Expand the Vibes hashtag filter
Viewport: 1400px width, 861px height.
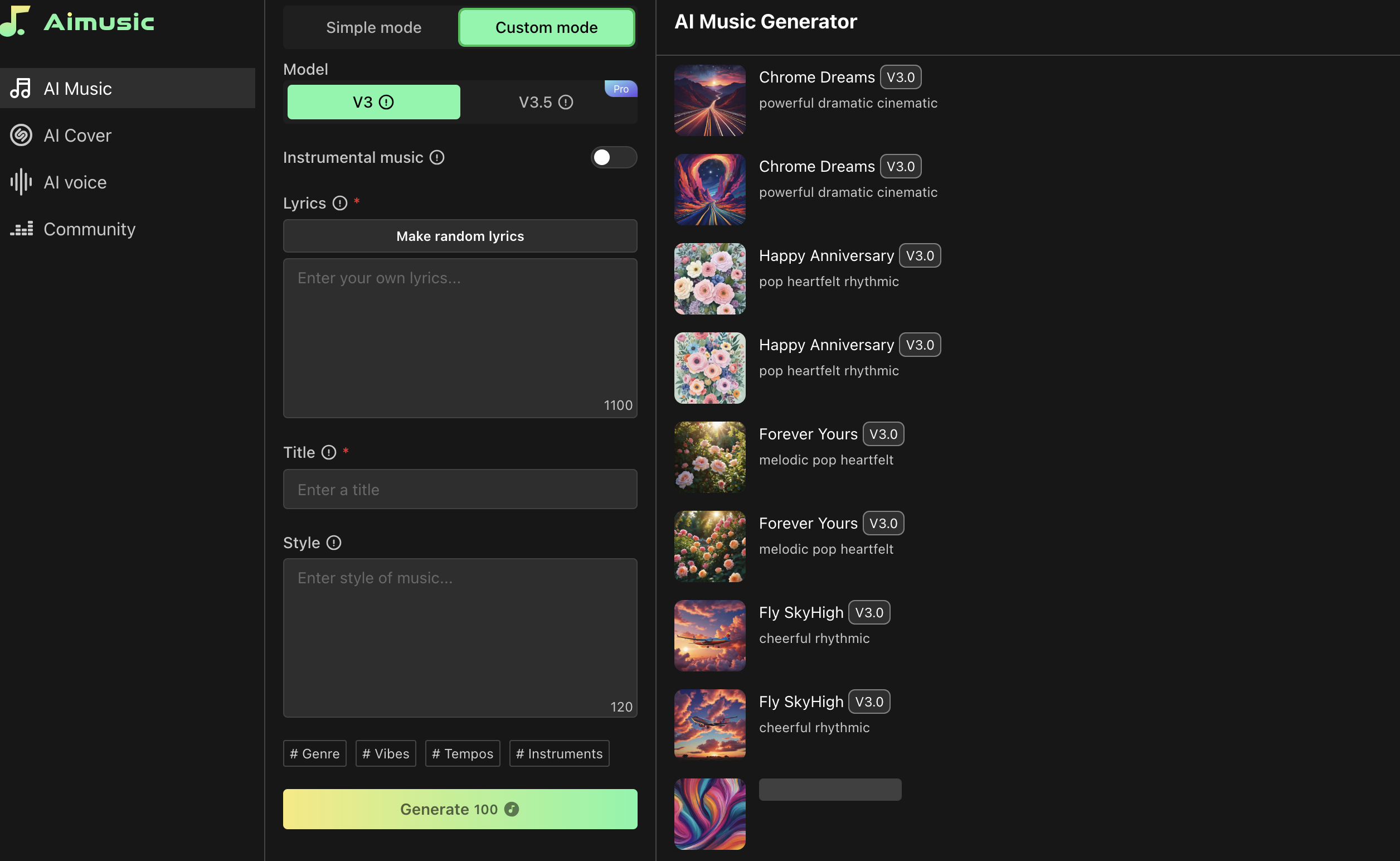coord(385,753)
